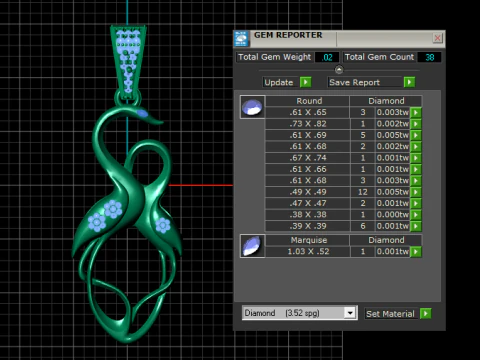This screenshot has width=480, height=360.
Task: Click the green arrow for .61 X .65 row
Action: pyautogui.click(x=416, y=112)
